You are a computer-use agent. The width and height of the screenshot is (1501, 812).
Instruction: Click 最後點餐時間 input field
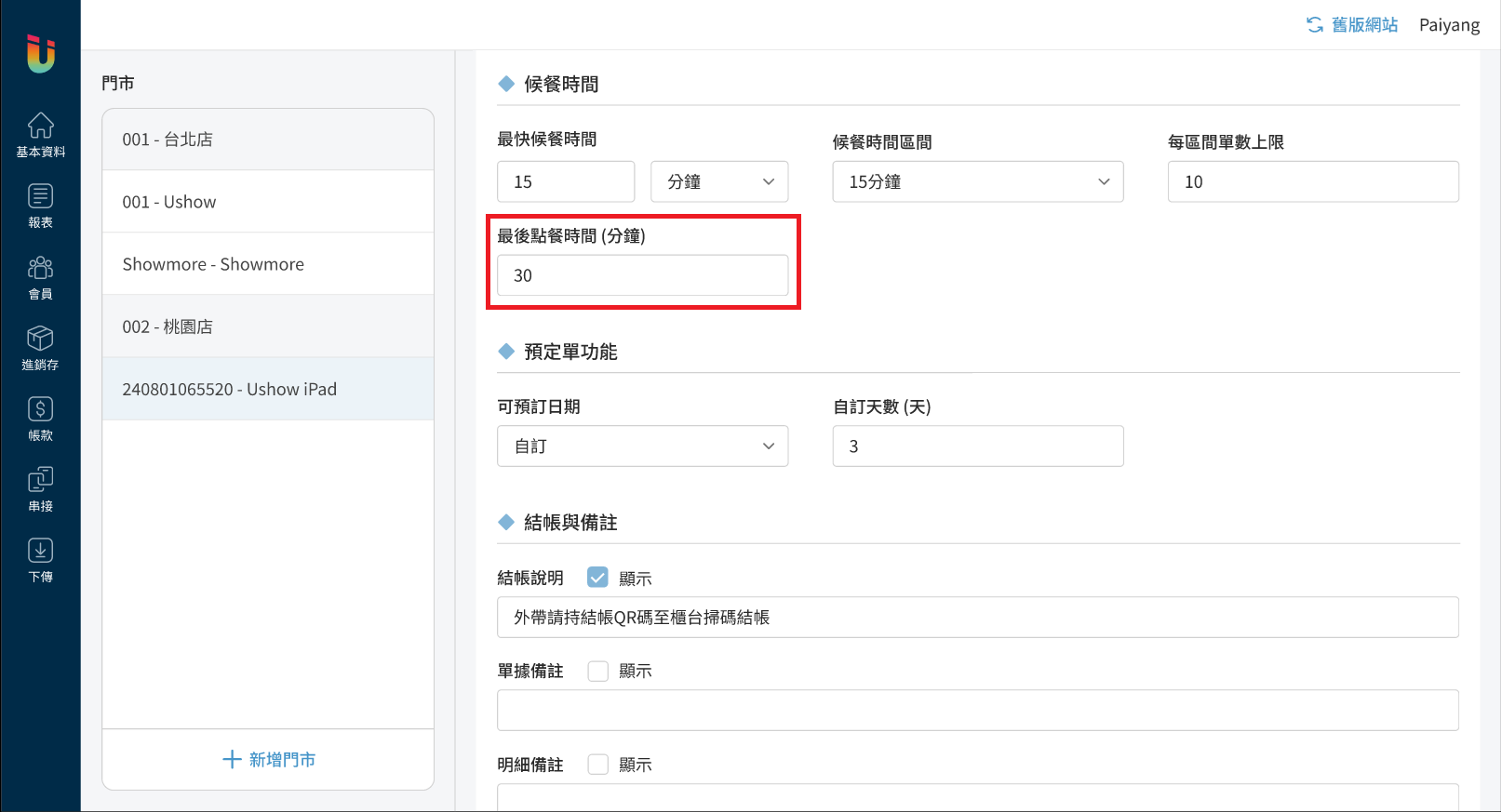(642, 275)
